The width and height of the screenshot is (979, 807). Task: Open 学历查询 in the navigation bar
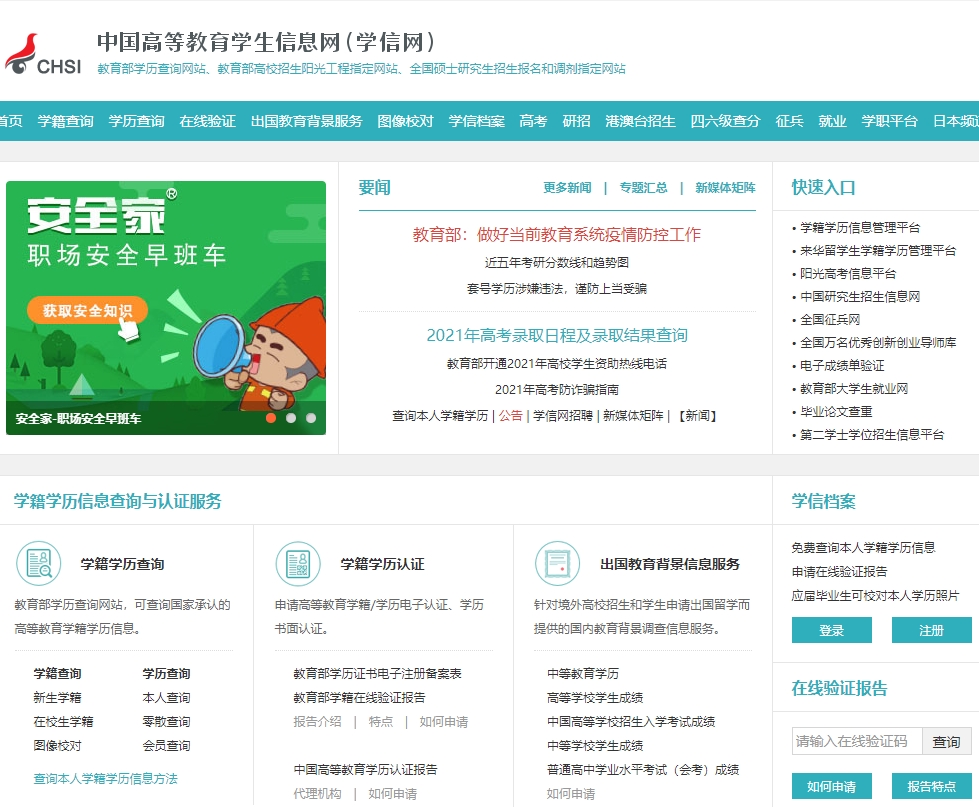click(136, 121)
